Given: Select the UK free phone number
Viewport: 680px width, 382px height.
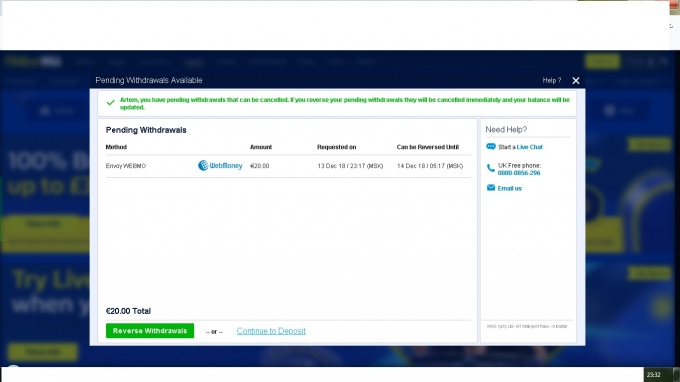Looking at the screenshot, I should pos(519,173).
